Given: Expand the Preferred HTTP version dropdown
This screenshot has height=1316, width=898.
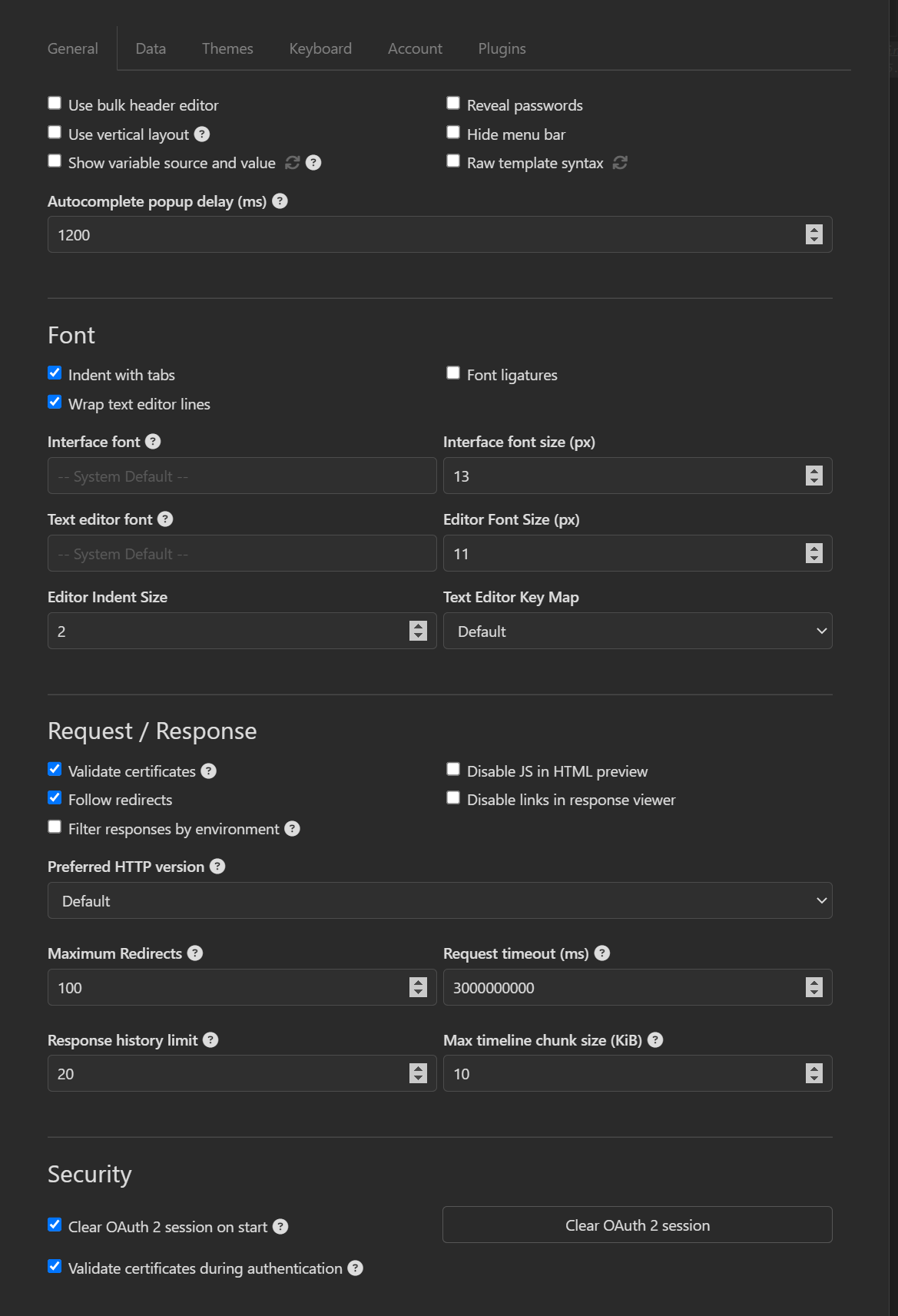Looking at the screenshot, I should pyautogui.click(x=439, y=901).
